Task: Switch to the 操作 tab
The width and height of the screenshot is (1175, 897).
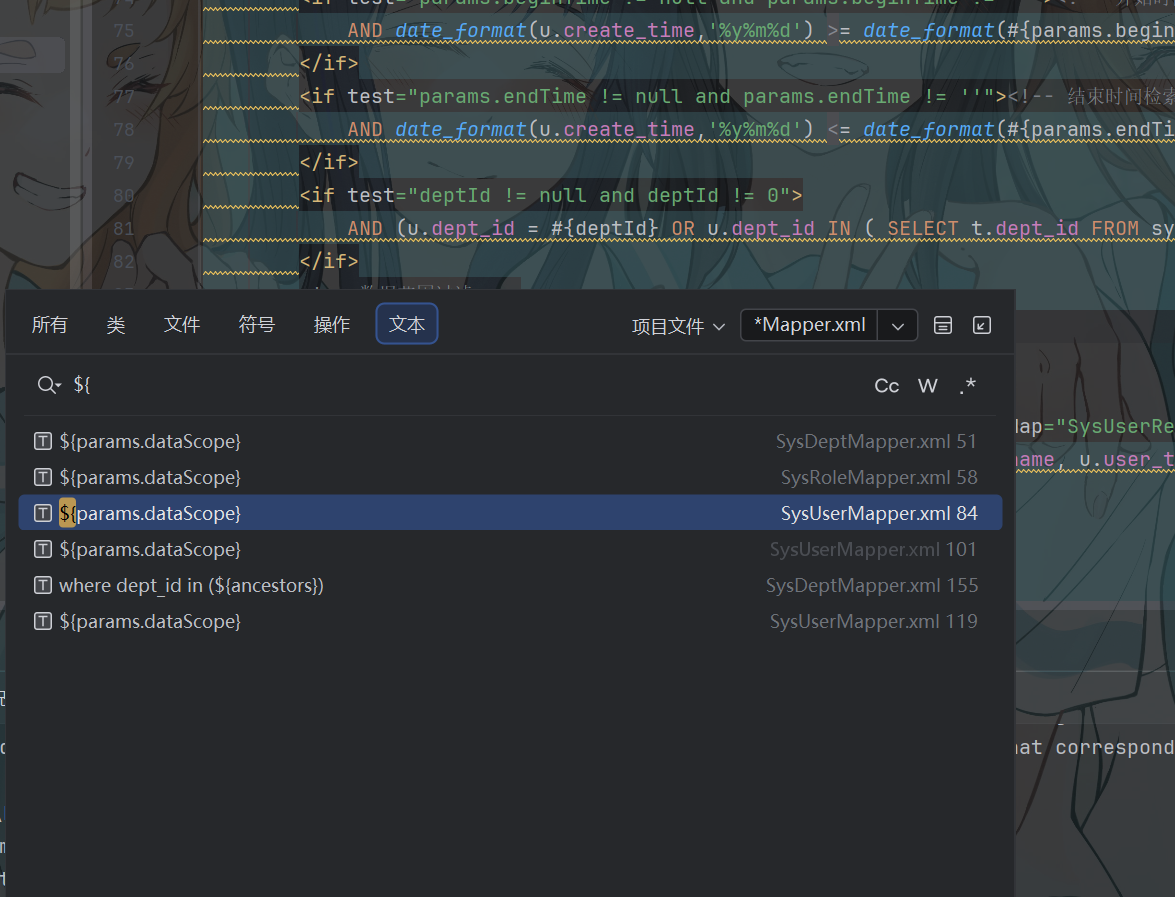Action: pos(332,324)
